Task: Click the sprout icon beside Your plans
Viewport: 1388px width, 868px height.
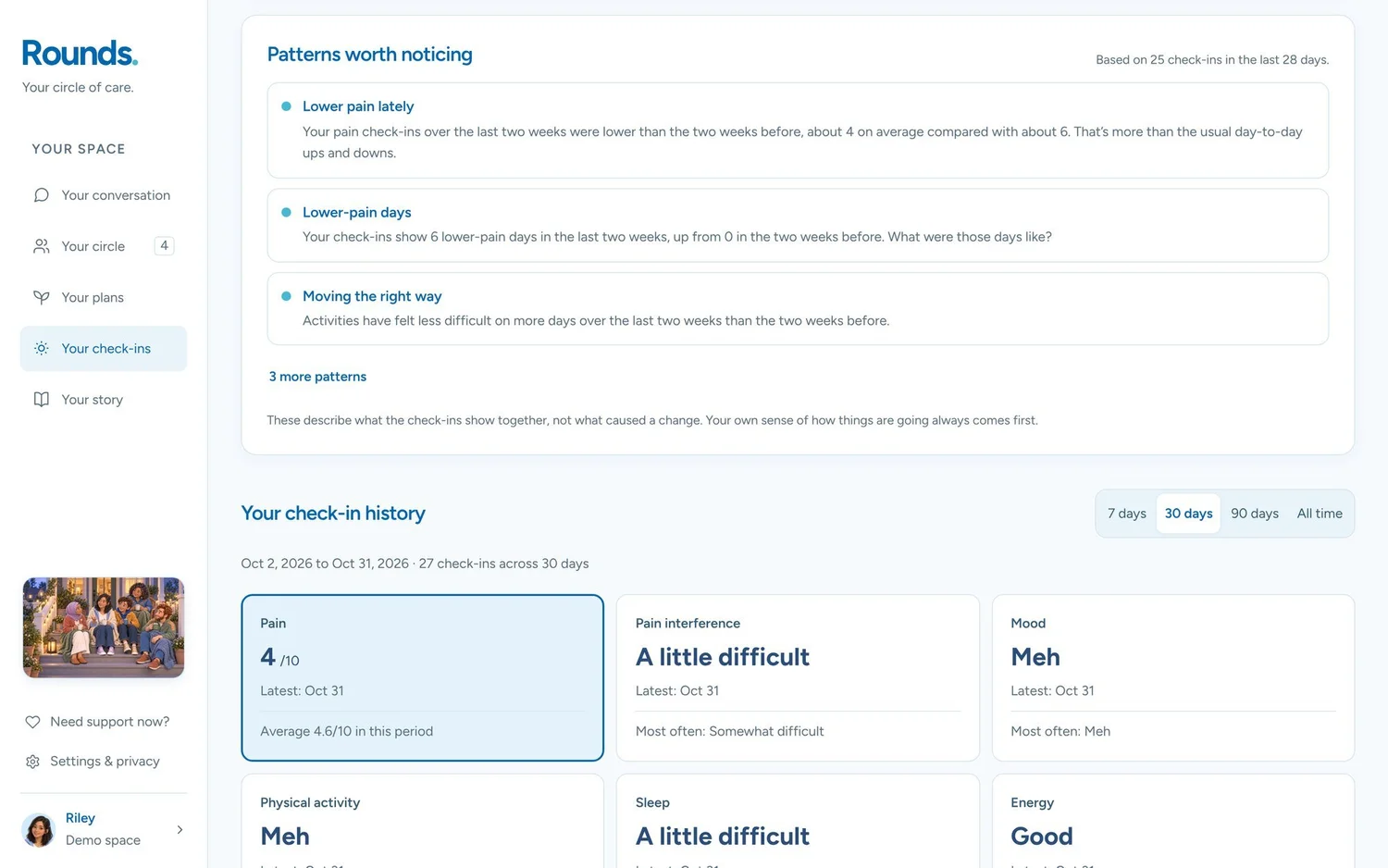Action: [42, 297]
